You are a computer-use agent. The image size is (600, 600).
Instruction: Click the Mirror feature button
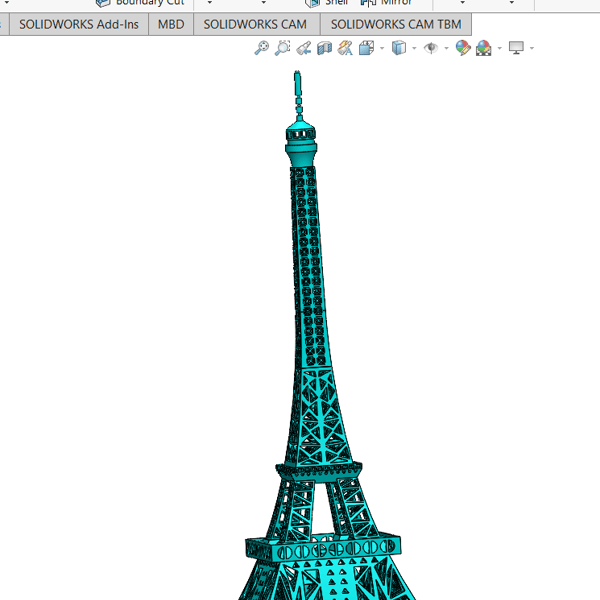pos(386,3)
